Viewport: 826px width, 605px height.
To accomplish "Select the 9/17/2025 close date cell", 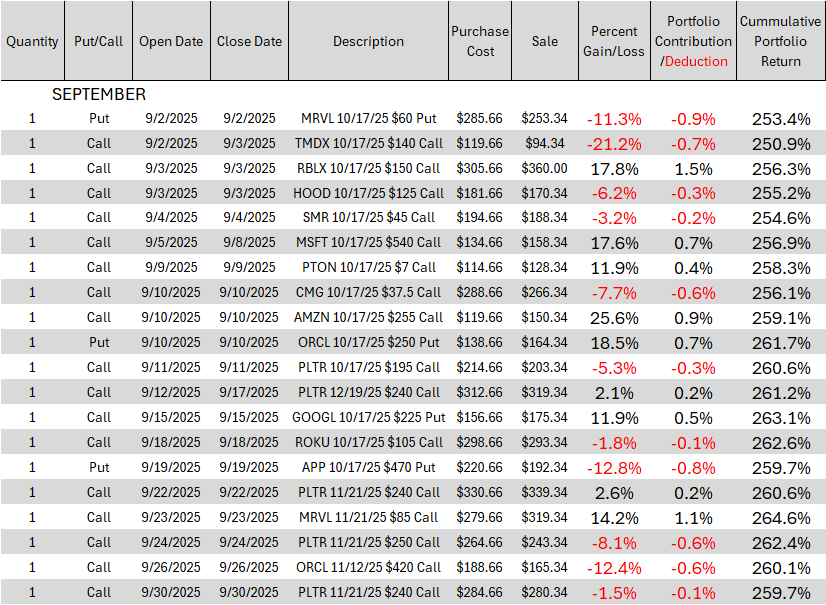I will pos(249,392).
